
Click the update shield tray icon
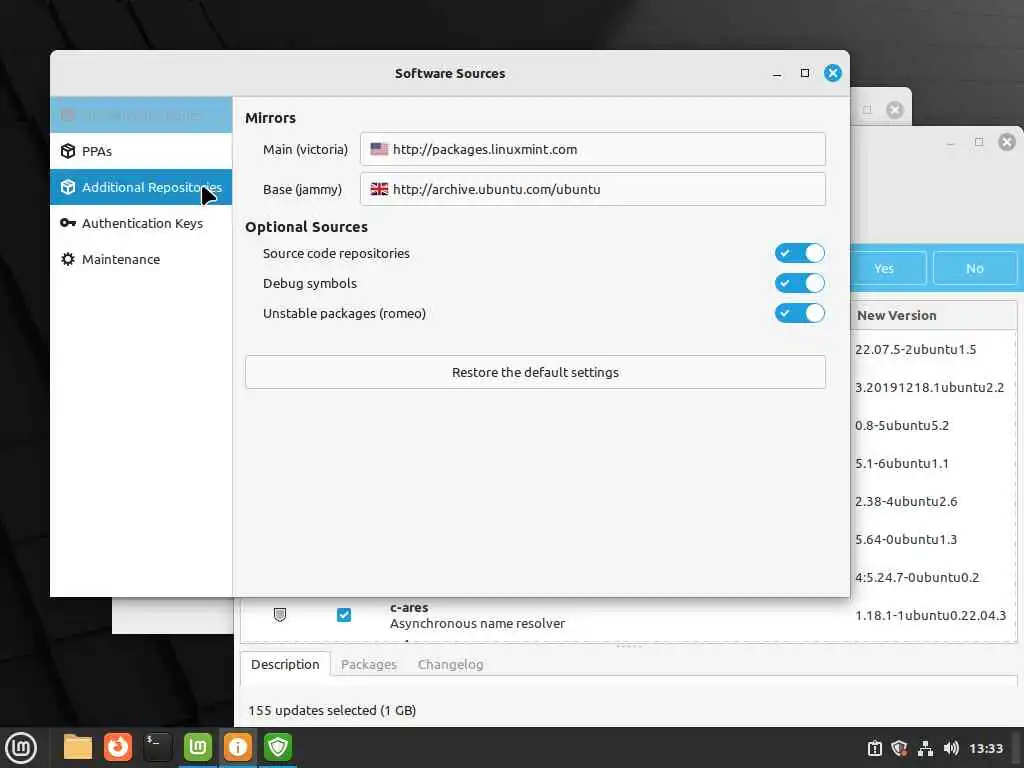(x=900, y=748)
